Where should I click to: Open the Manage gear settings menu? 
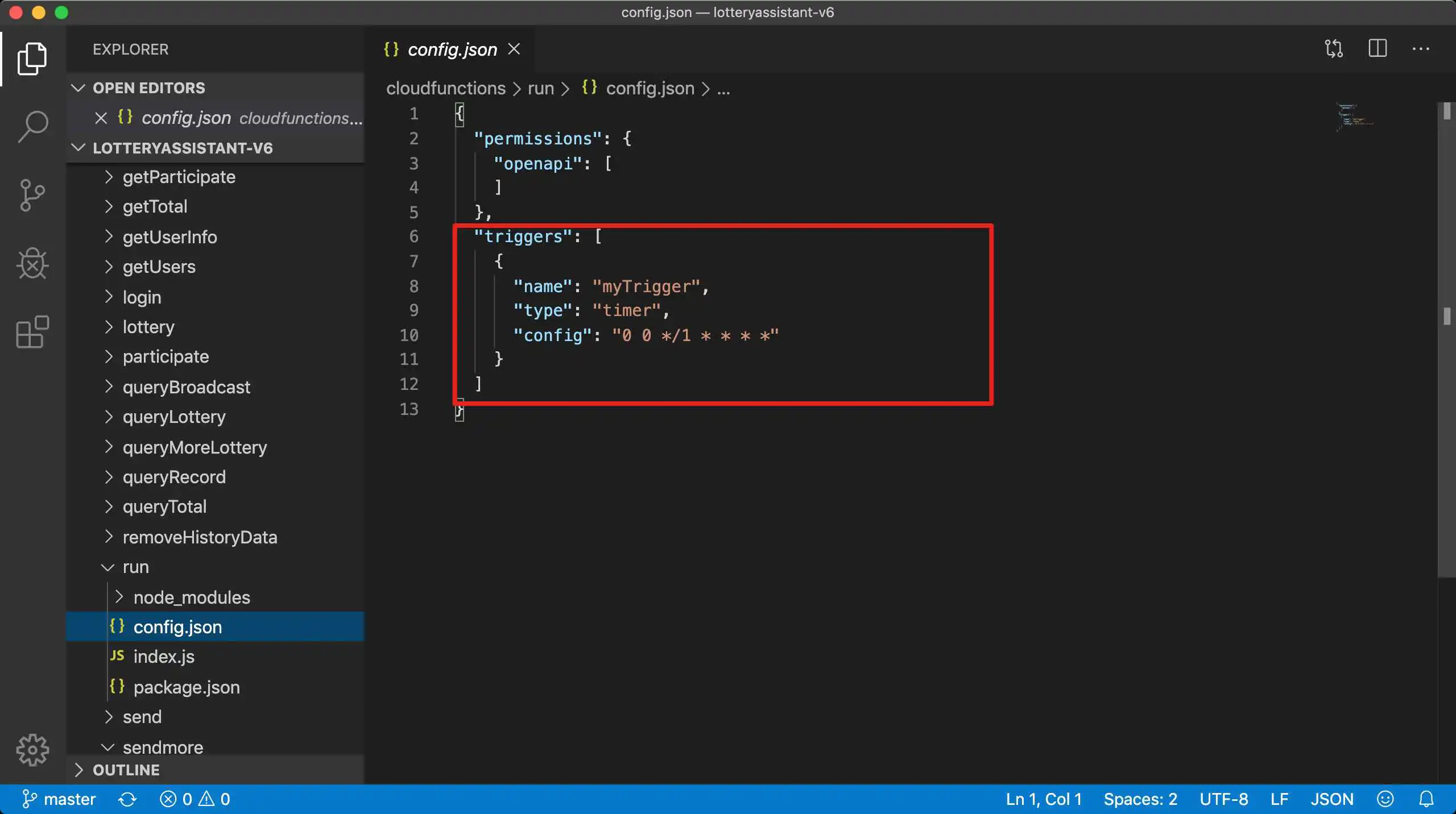pos(32,750)
